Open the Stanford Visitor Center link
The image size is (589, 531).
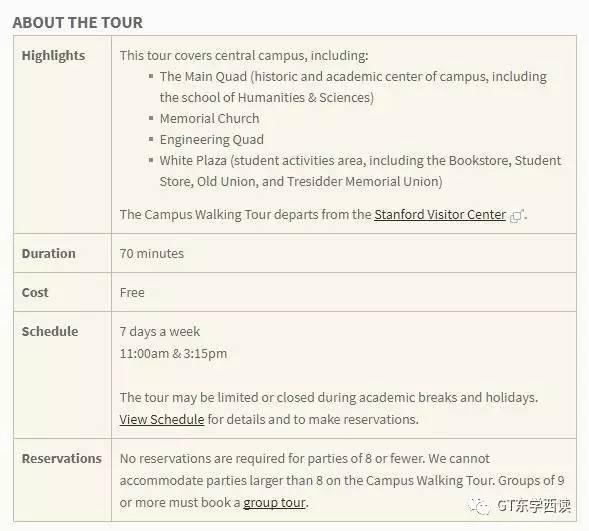[x=440, y=214]
